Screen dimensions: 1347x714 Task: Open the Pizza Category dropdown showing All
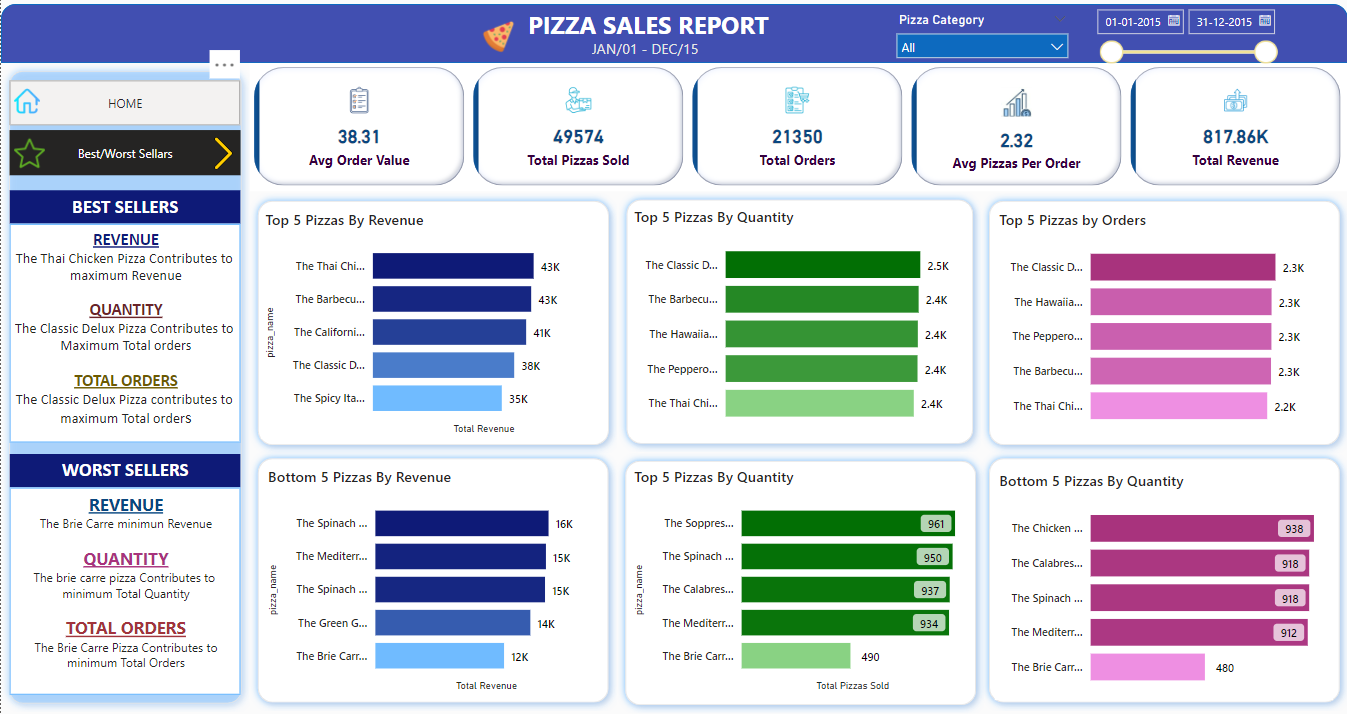[981, 45]
